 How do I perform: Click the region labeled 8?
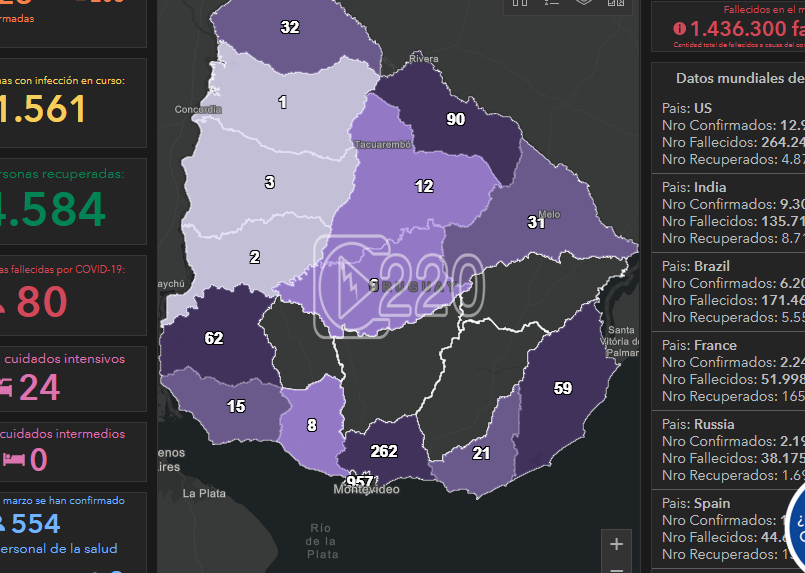click(x=312, y=425)
